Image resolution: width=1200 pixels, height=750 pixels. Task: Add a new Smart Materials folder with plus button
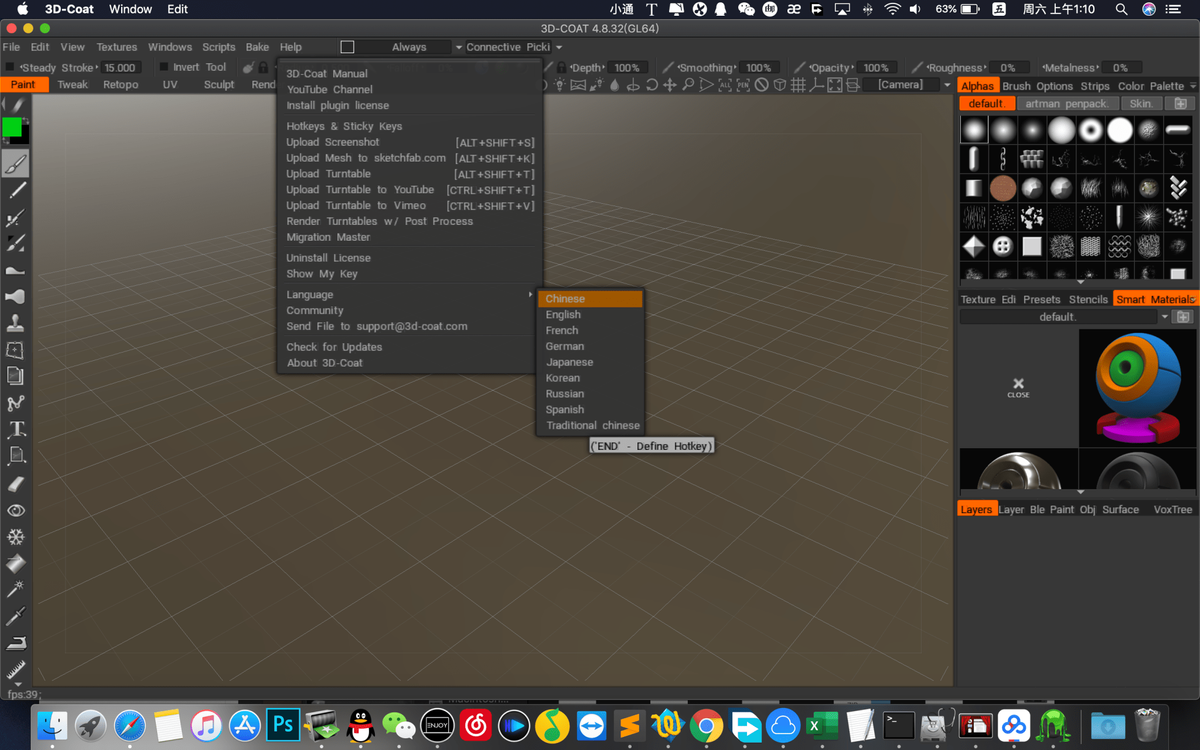1183,317
